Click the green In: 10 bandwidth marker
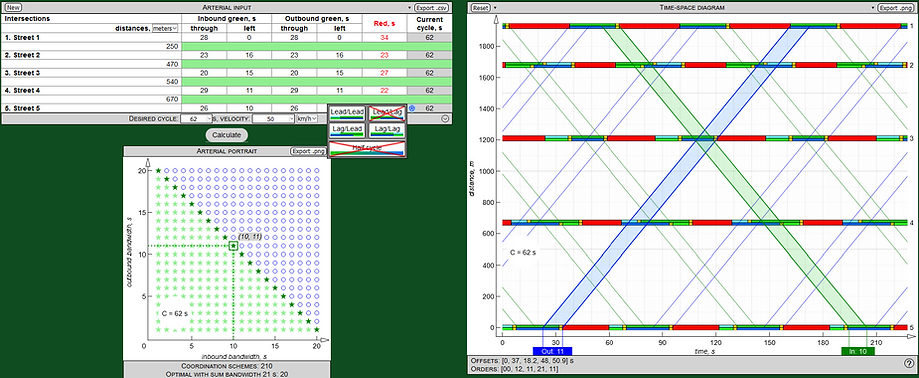Image resolution: width=919 pixels, height=378 pixels. (x=857, y=351)
